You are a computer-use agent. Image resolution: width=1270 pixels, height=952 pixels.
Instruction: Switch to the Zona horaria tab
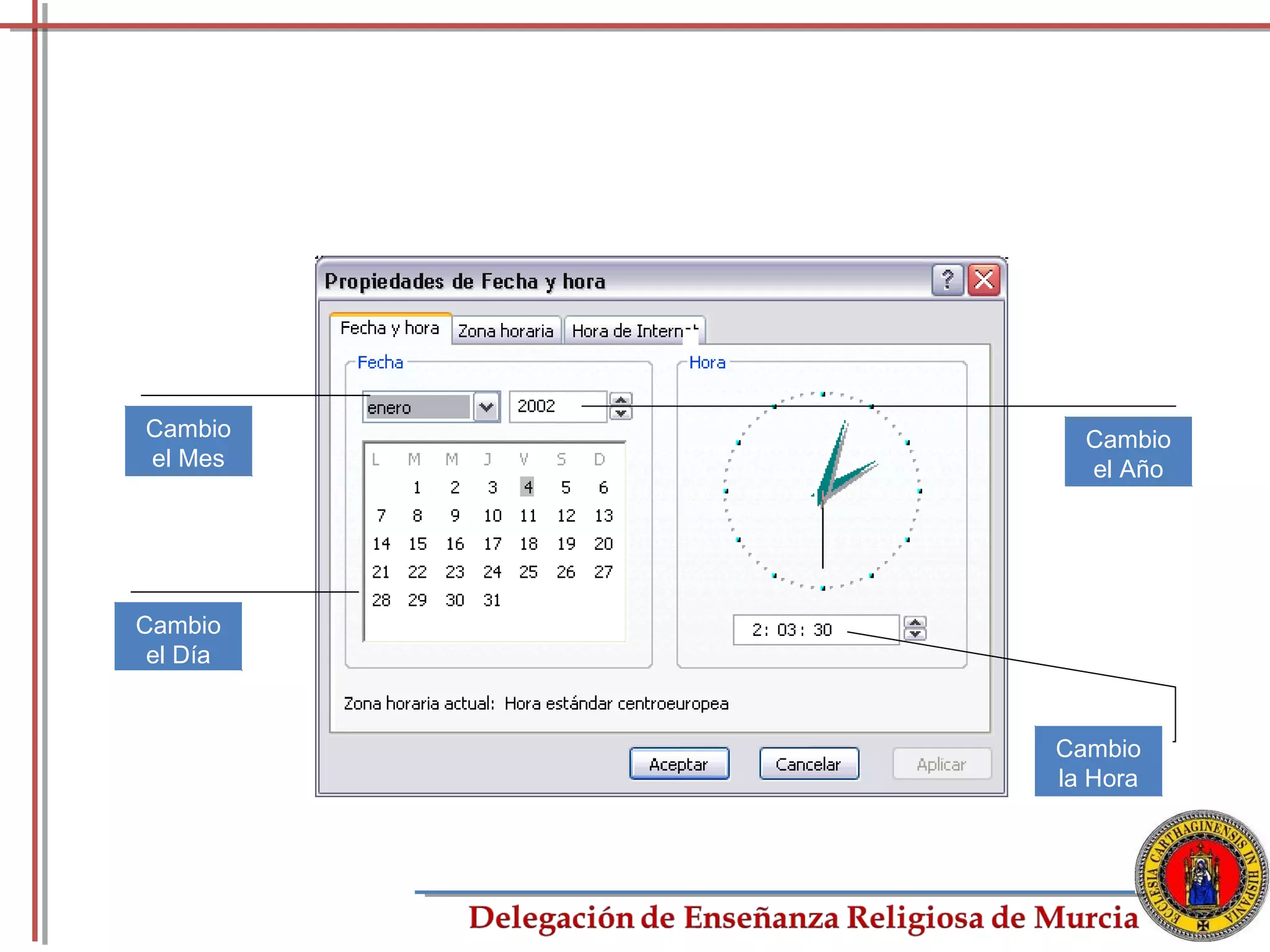point(505,331)
